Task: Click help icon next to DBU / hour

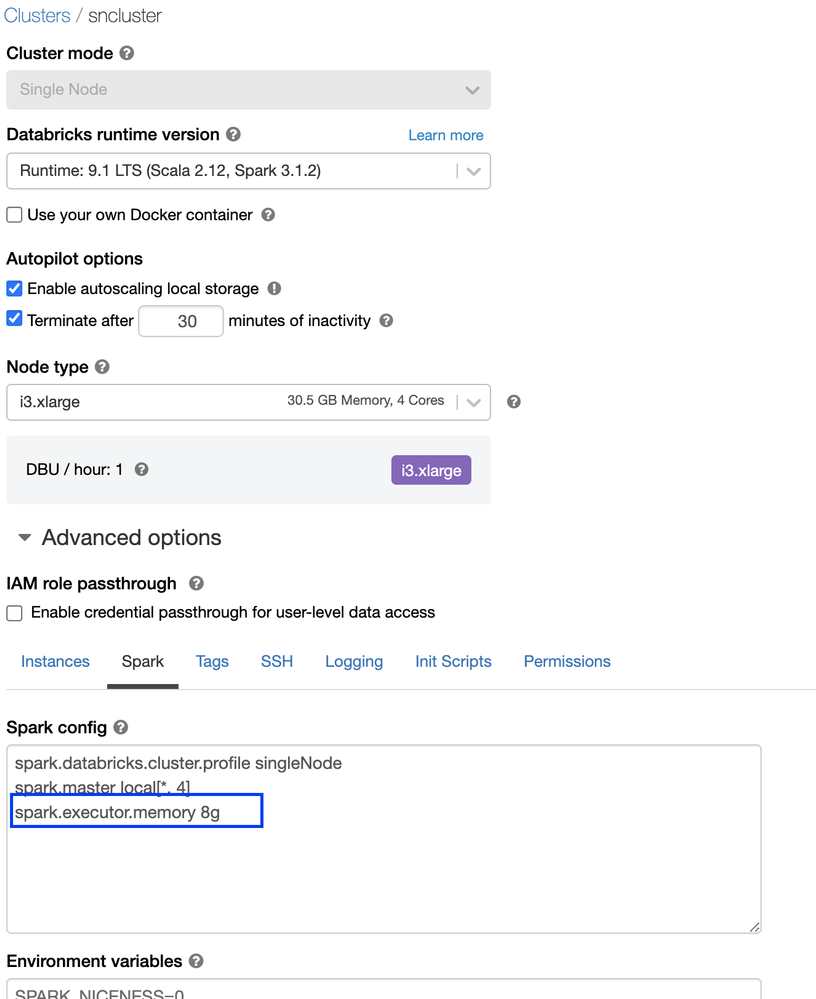Action: 142,469
